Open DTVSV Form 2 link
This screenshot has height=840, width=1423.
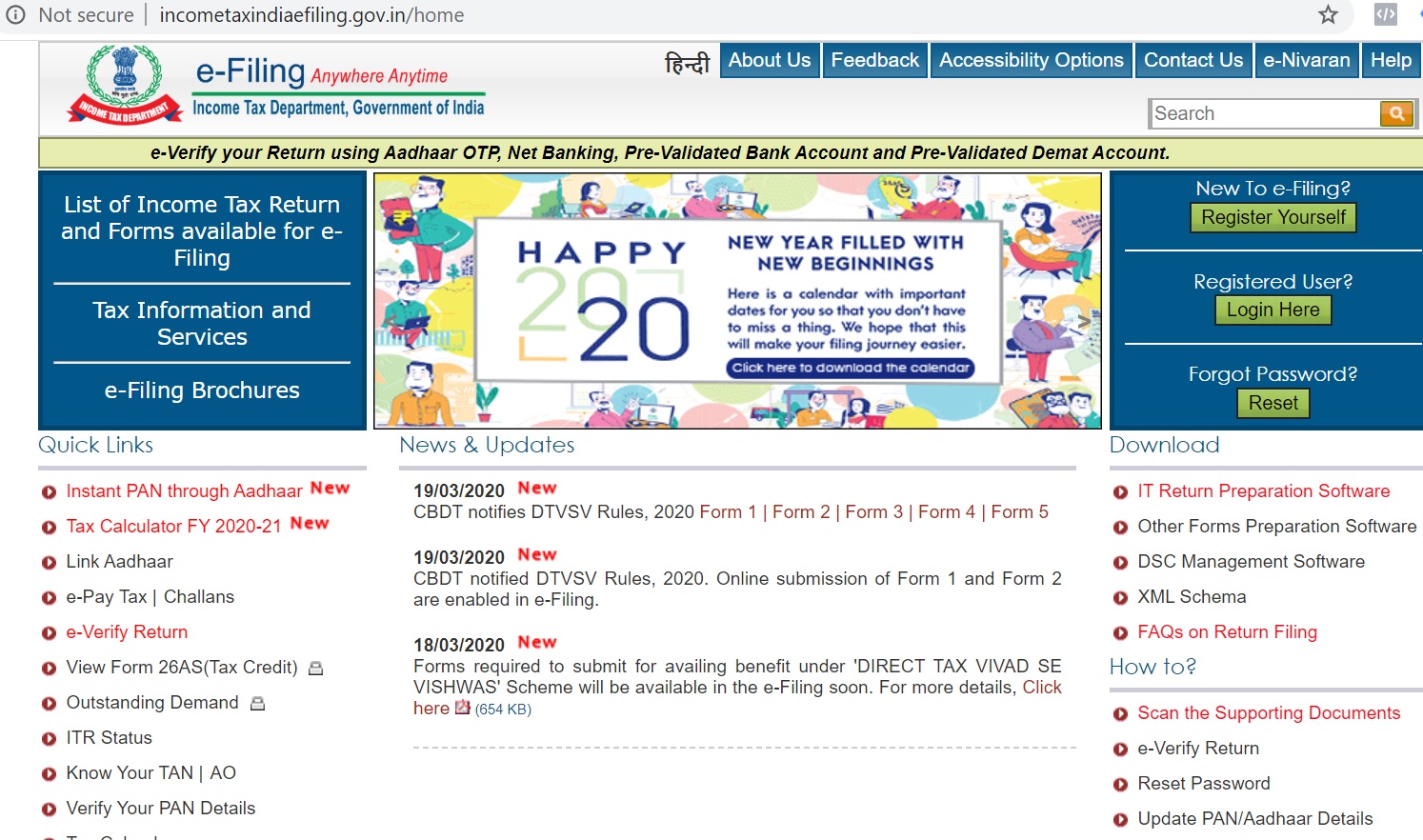tap(801, 511)
